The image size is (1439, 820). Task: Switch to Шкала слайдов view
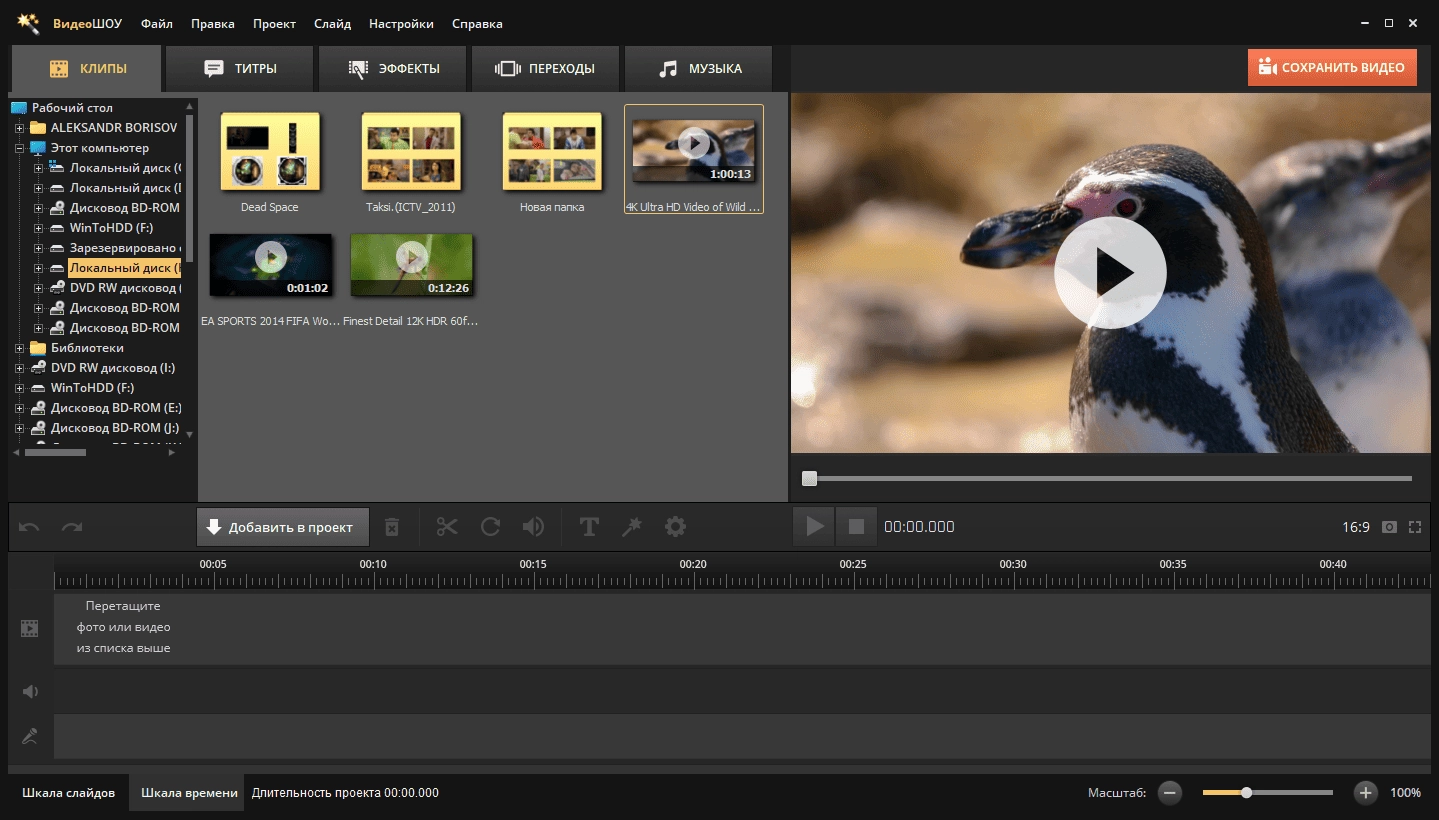click(x=68, y=793)
